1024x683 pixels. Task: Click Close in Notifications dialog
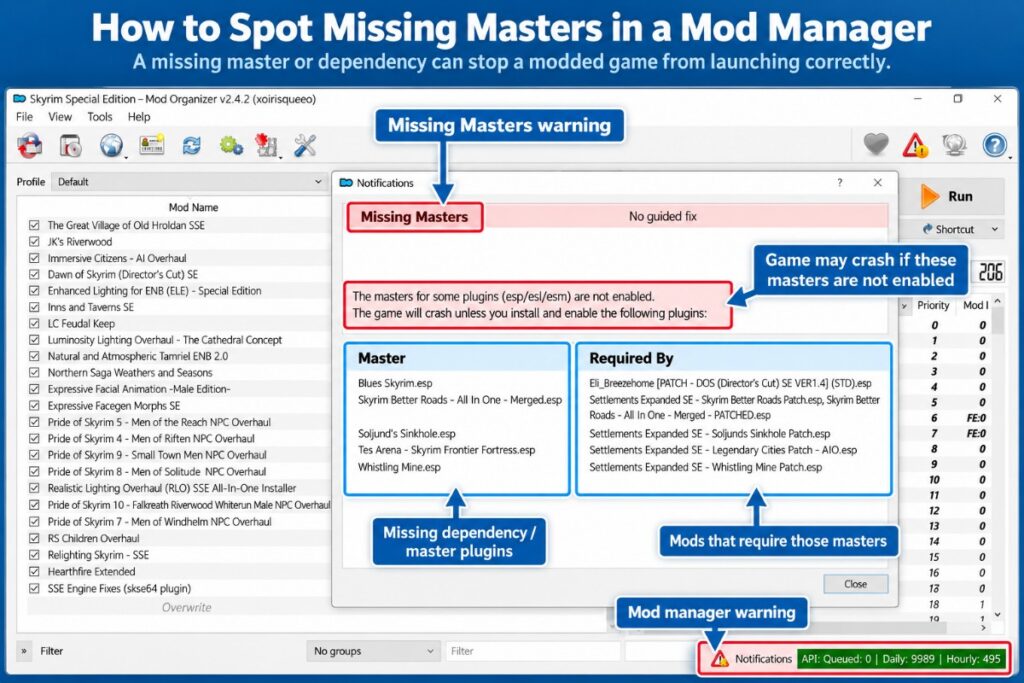856,584
